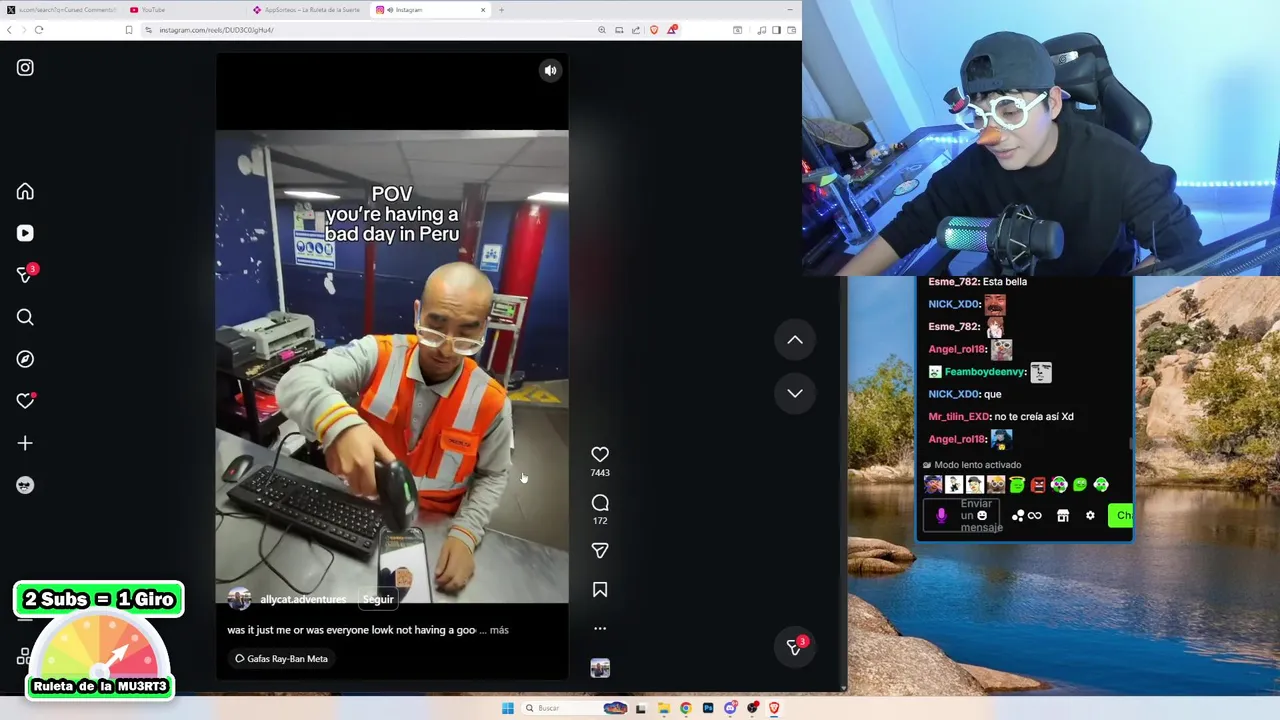Open the Windows Start button
1280x720 pixels.
tap(508, 708)
